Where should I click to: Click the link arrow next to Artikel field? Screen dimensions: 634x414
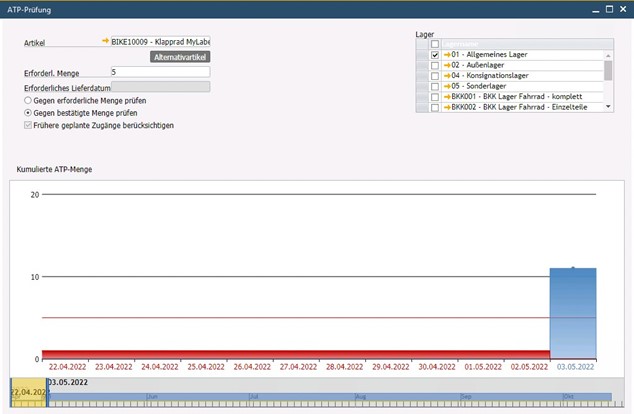pyautogui.click(x=105, y=42)
